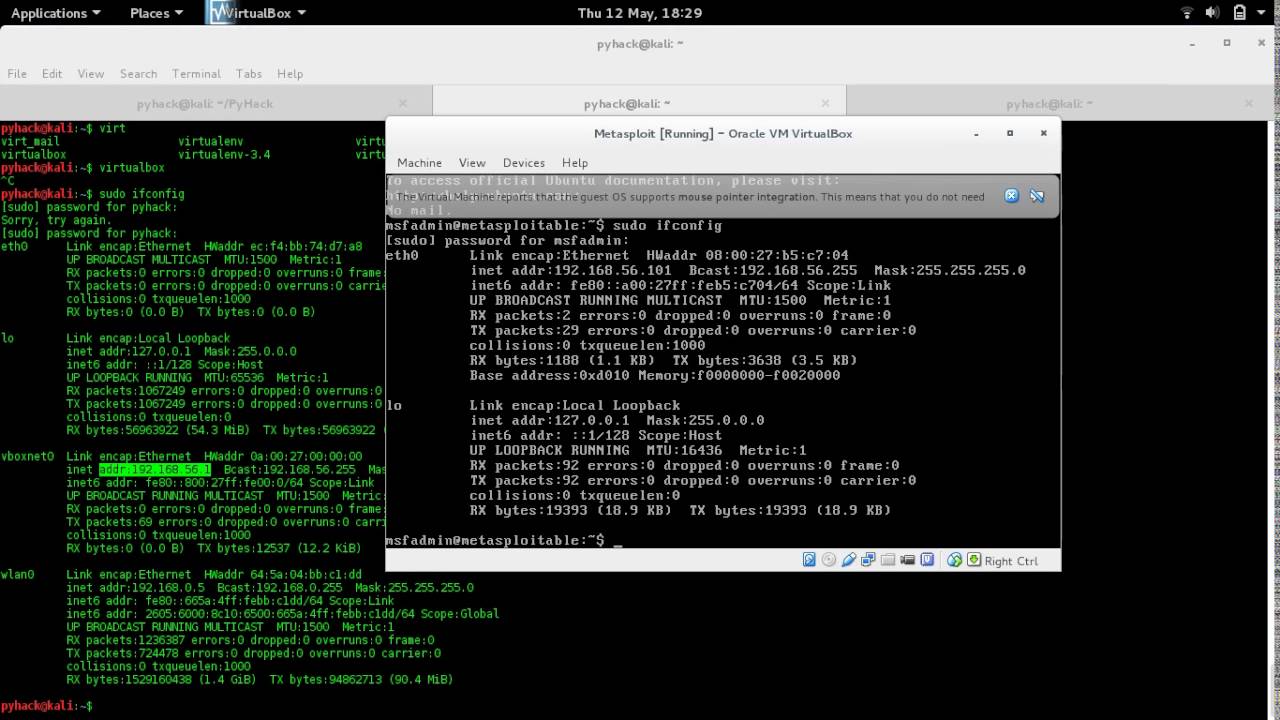
Task: Open the VirtualBox app menu in top panel
Action: (258, 13)
